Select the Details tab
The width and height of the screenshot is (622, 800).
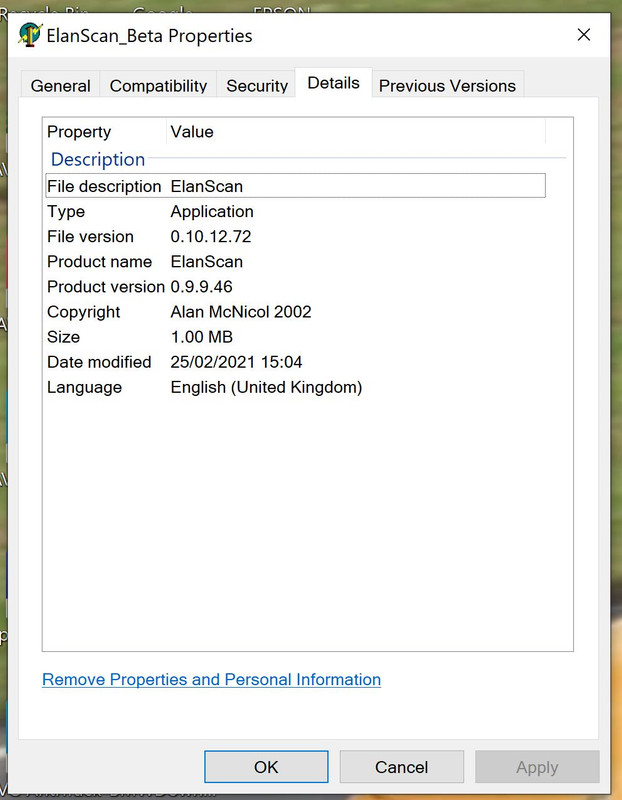click(334, 83)
